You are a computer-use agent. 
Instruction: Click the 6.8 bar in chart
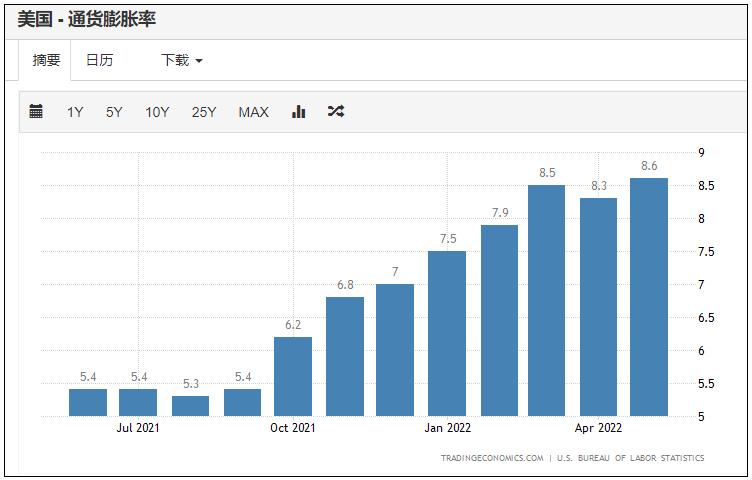coord(345,356)
